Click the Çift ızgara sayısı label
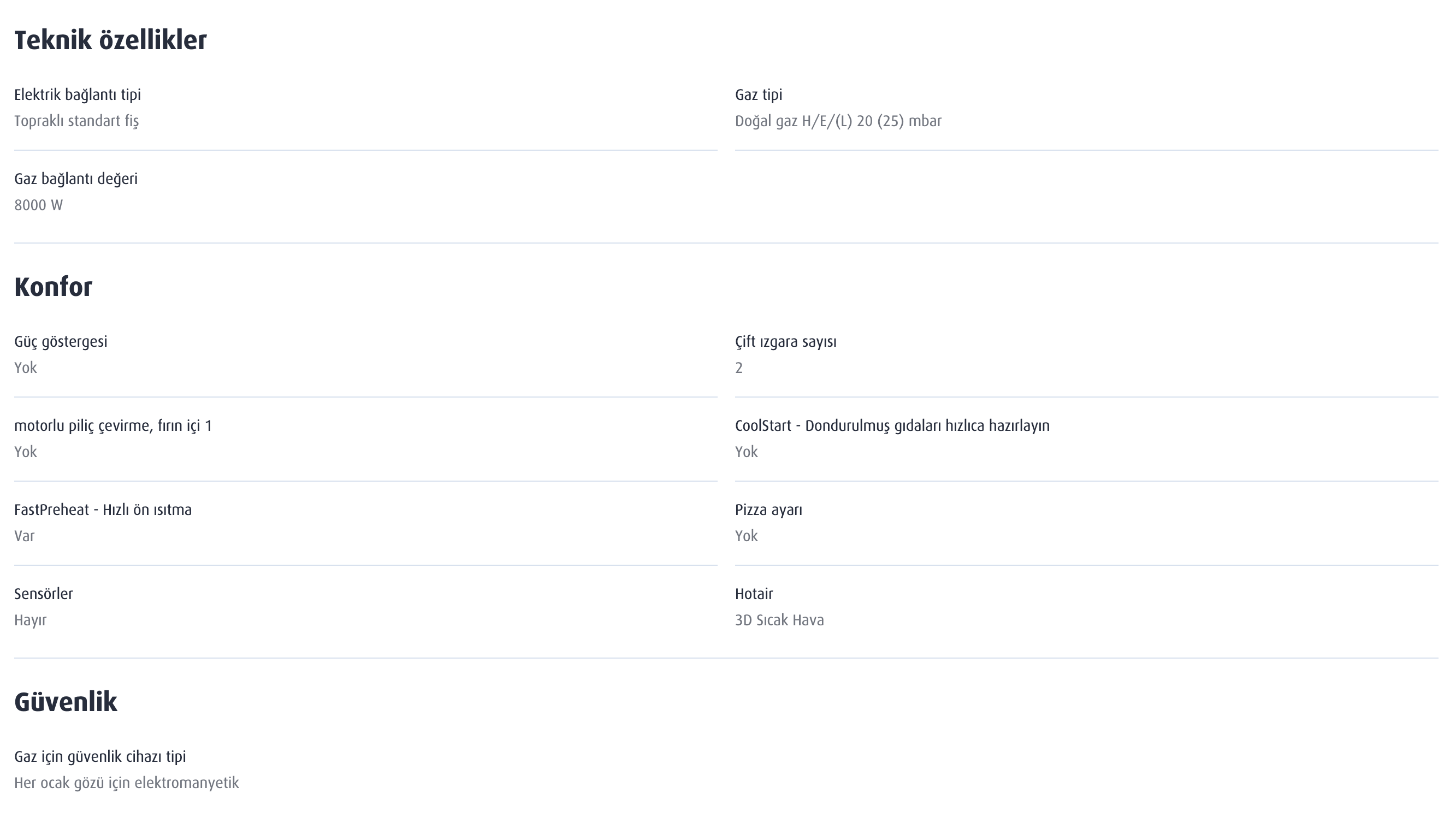 pos(786,342)
